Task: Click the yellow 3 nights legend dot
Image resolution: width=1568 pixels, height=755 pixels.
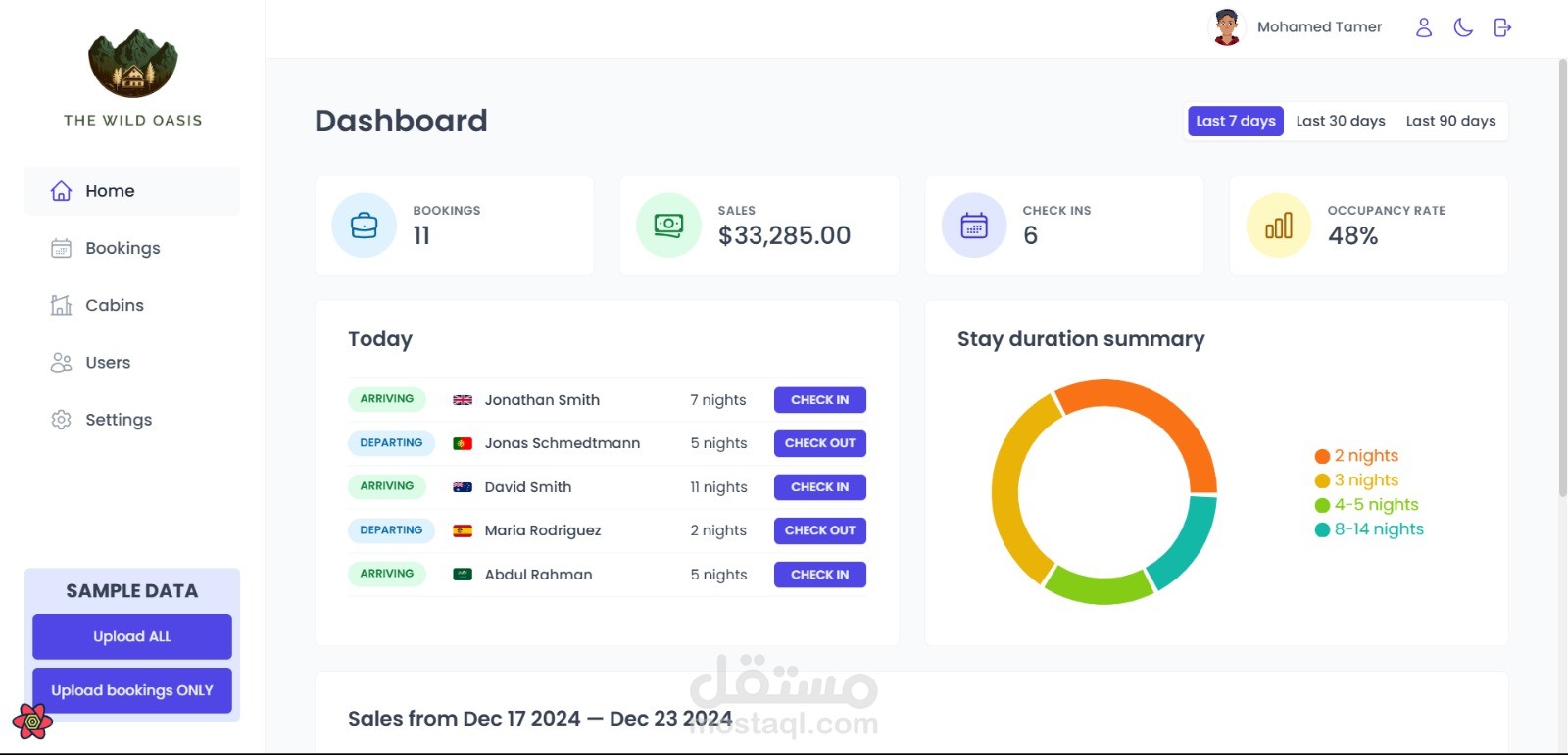Action: (1322, 480)
